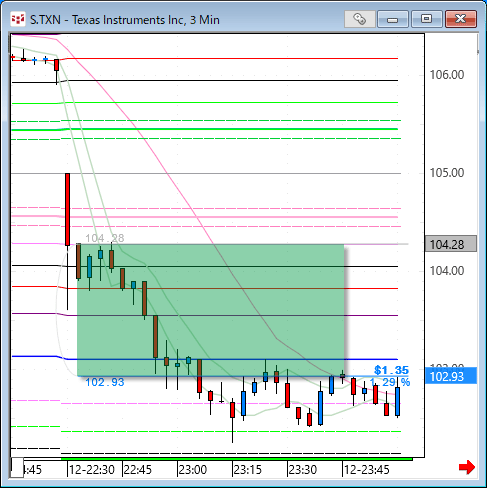
Task: Click the 23:15 time axis label
Action: pos(248,470)
